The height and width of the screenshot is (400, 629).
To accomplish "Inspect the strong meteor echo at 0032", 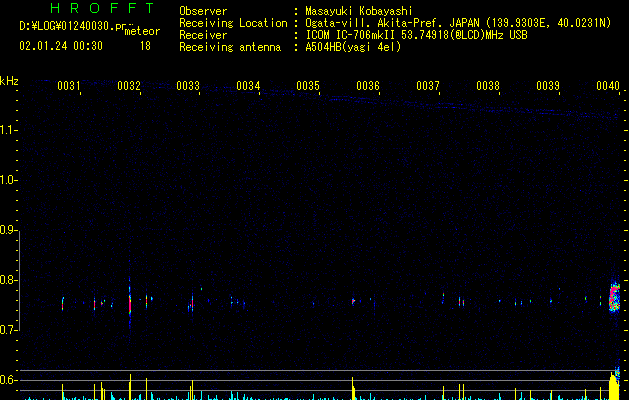I will pos(130,302).
